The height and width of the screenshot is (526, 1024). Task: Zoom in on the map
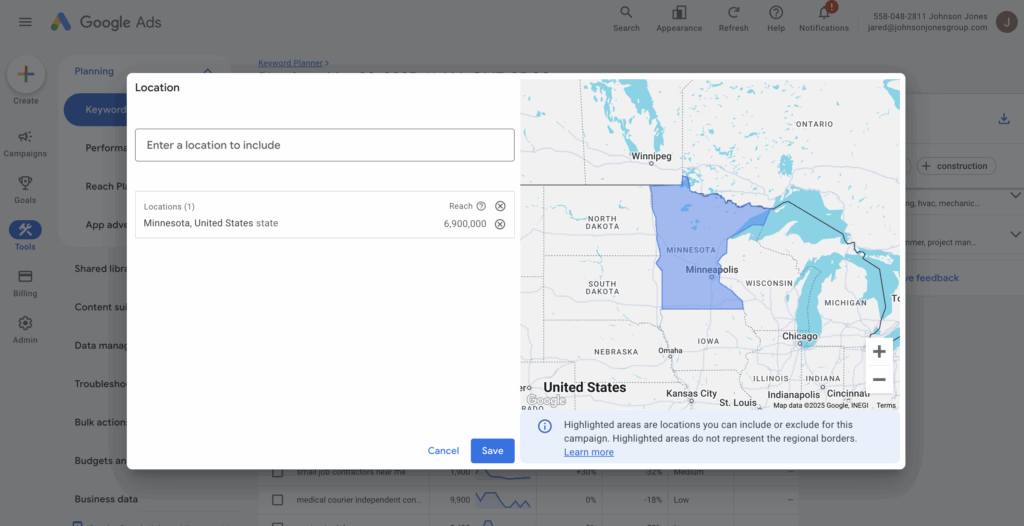coord(879,352)
